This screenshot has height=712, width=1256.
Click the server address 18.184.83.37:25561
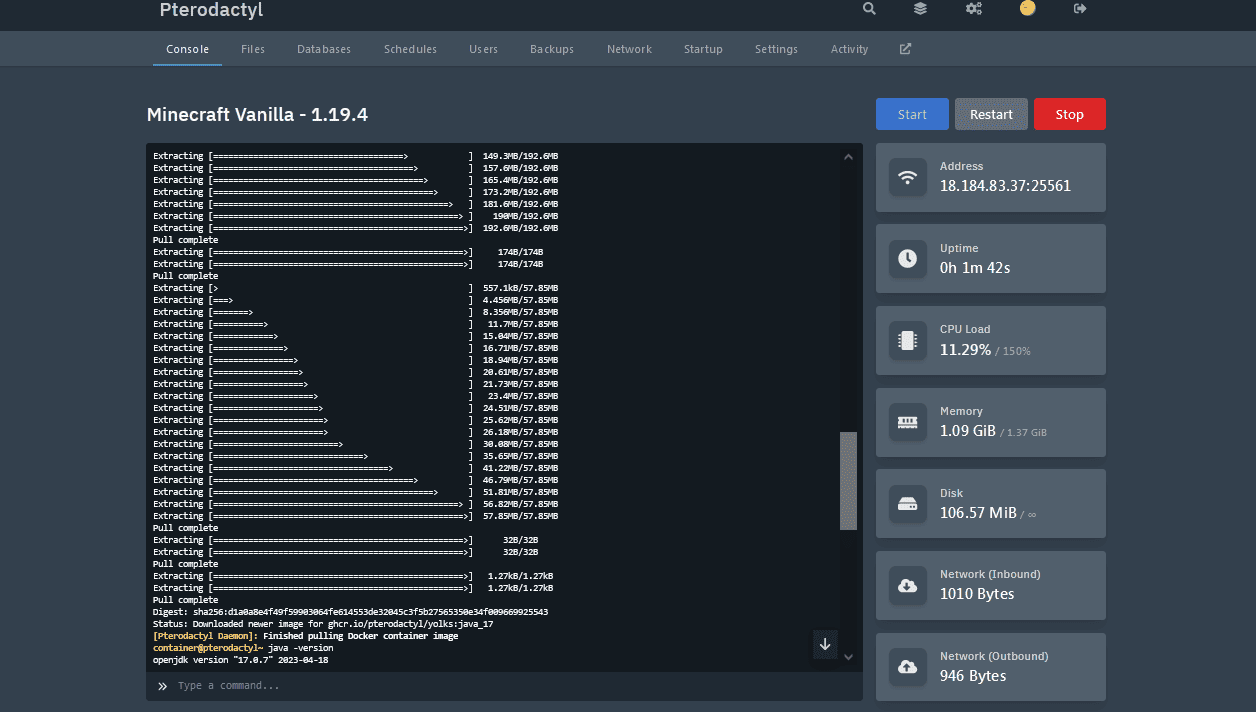tap(1005, 186)
